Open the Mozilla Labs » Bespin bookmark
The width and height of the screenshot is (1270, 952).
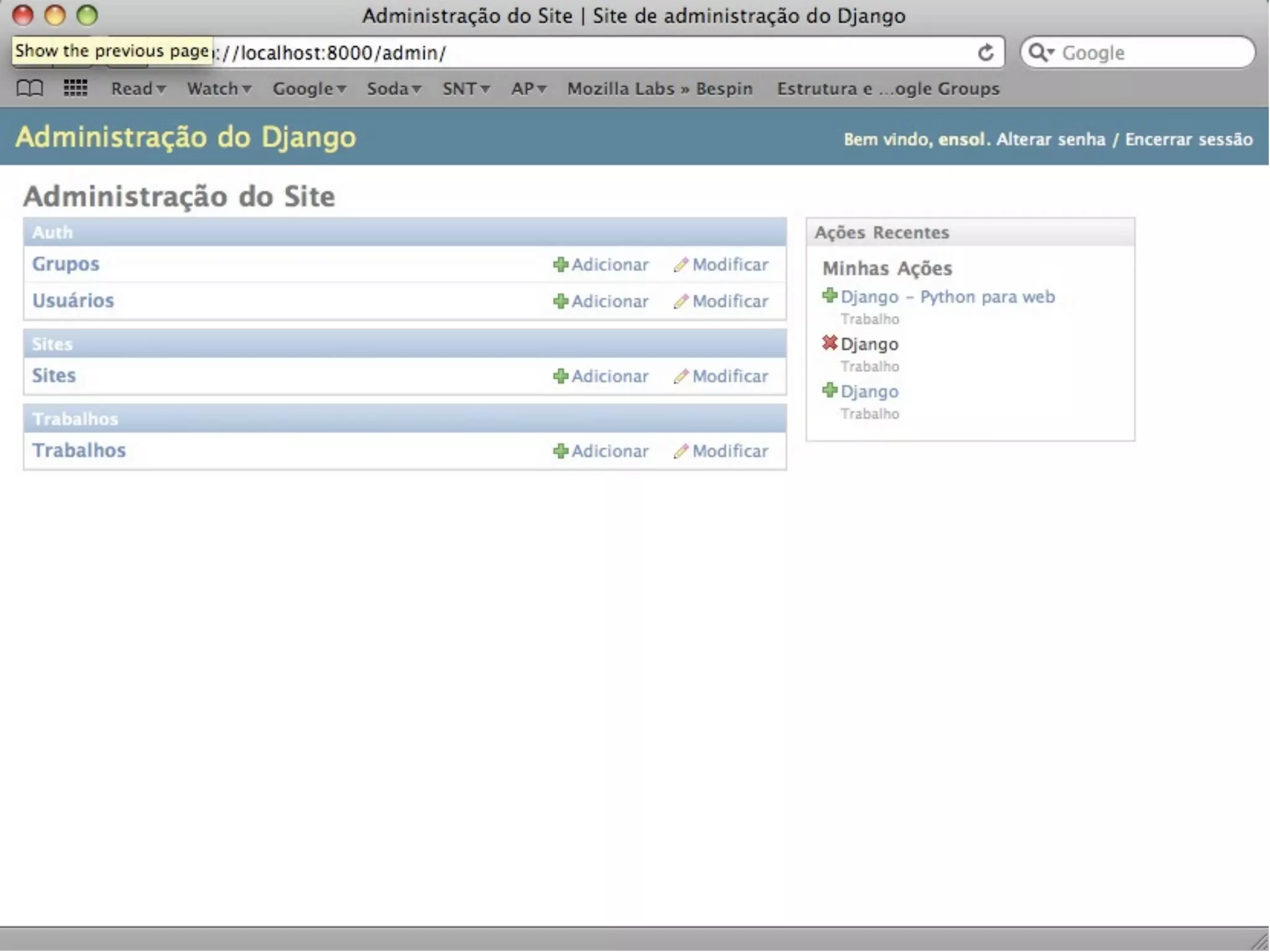(x=660, y=89)
